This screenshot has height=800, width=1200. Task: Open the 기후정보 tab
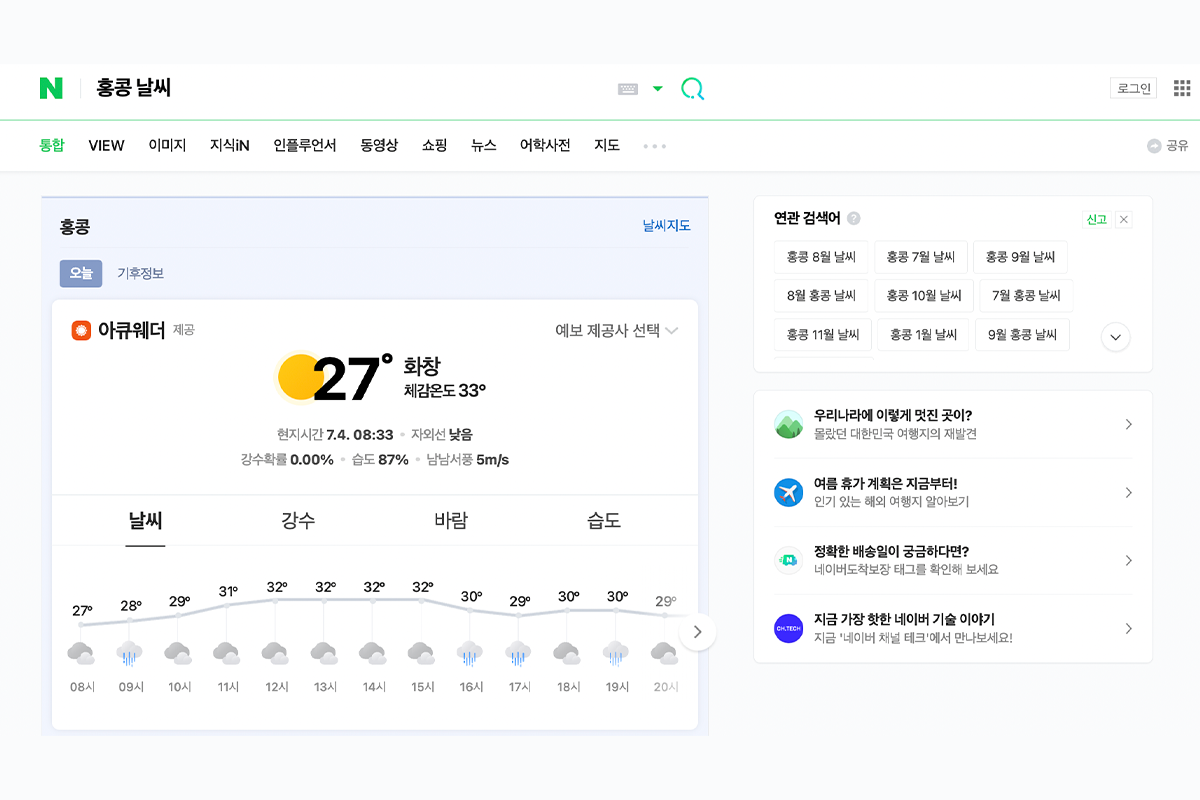pos(140,273)
